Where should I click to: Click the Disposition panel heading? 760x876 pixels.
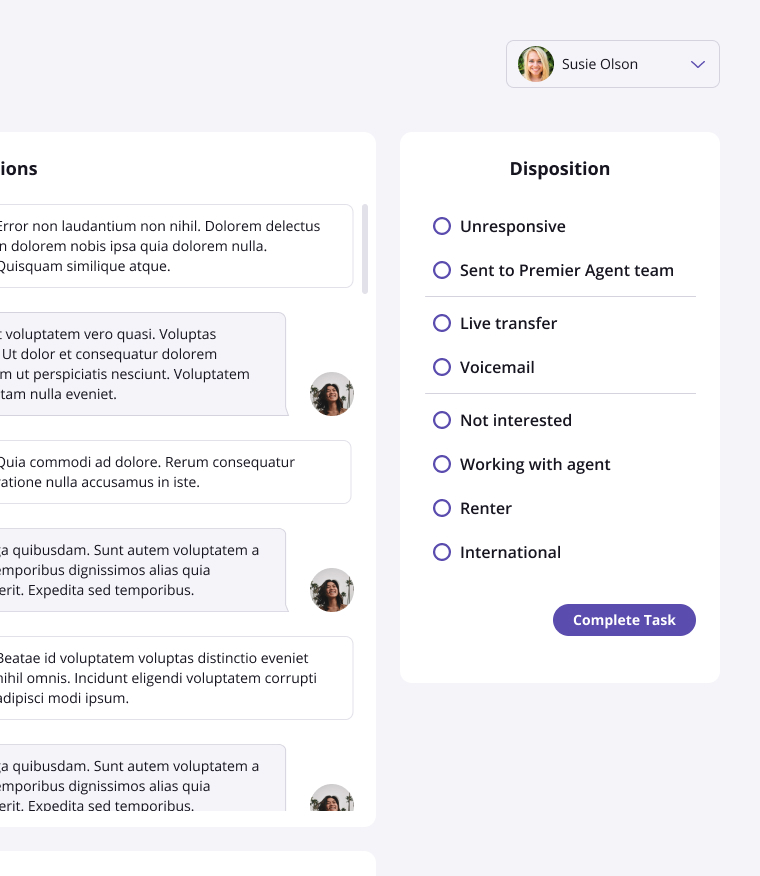tap(559, 169)
